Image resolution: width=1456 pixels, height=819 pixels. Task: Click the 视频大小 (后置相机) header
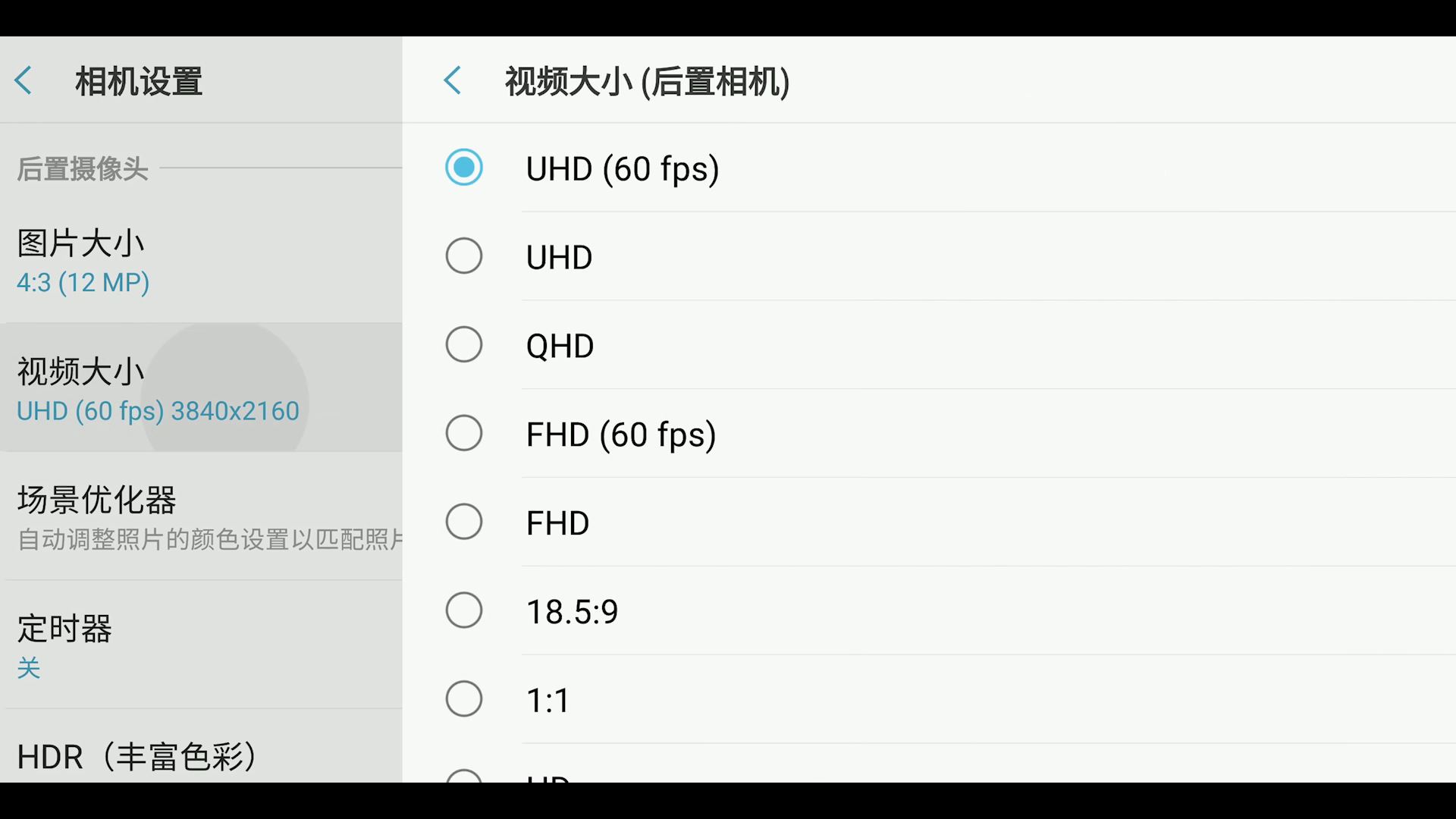[646, 82]
